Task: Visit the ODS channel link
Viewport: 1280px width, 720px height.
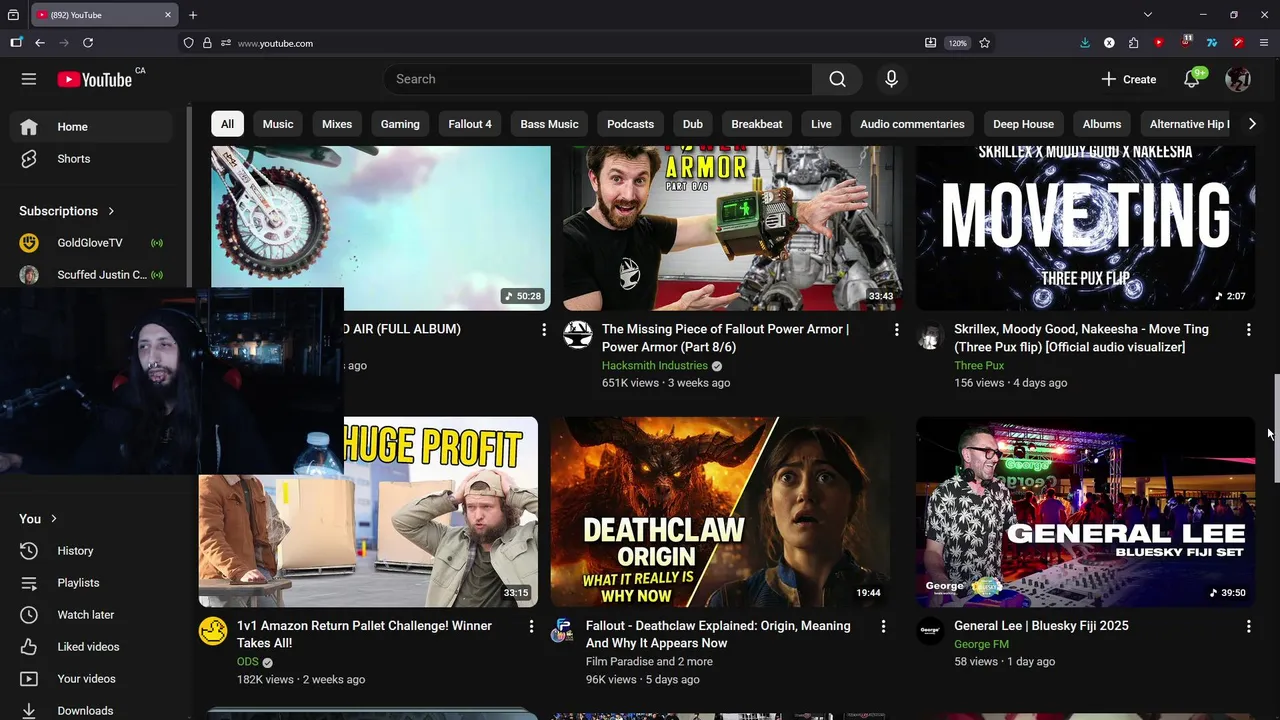Action: 248,661
